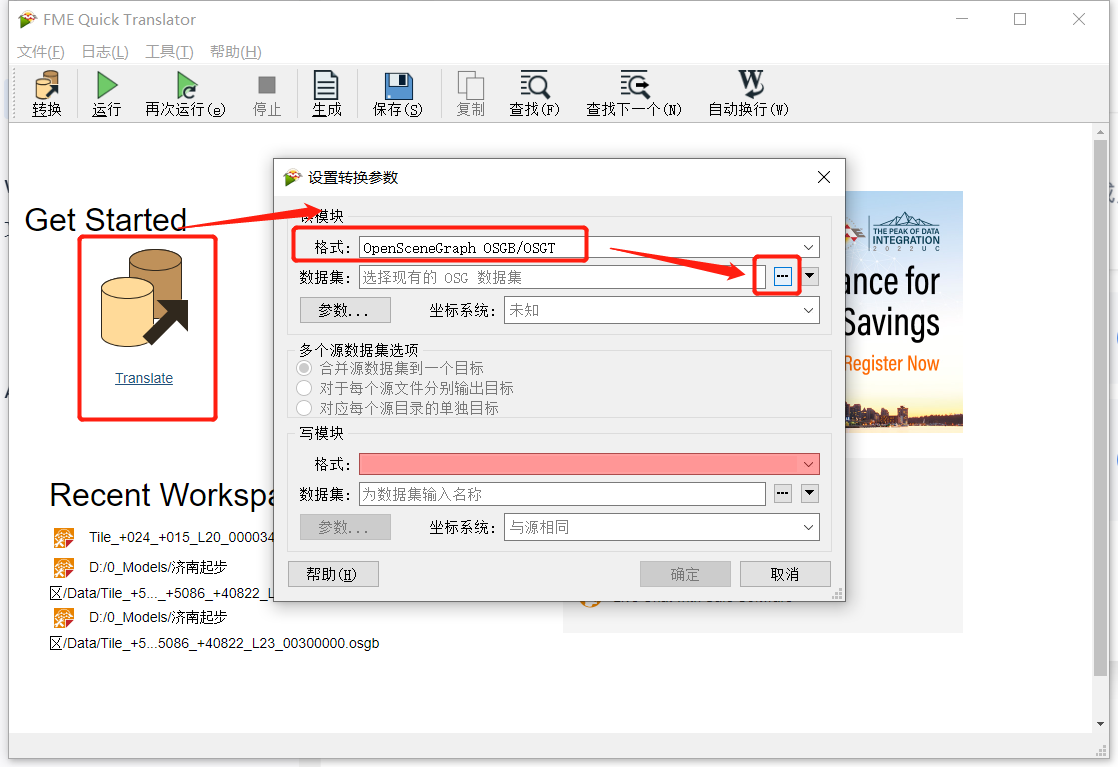Screen dimensions: 1118x767
Task: Click scrollbar down arrow at bottom right
Action: click(x=1100, y=724)
